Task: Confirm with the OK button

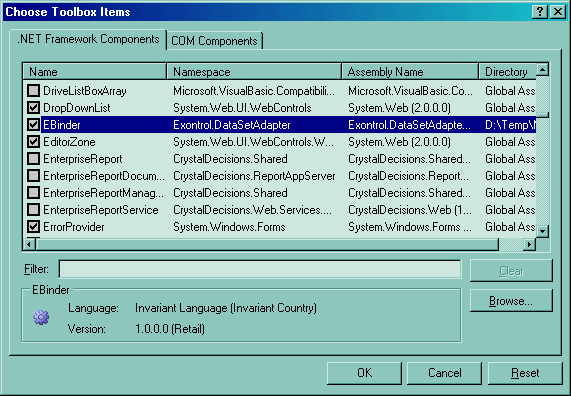Action: point(364,373)
